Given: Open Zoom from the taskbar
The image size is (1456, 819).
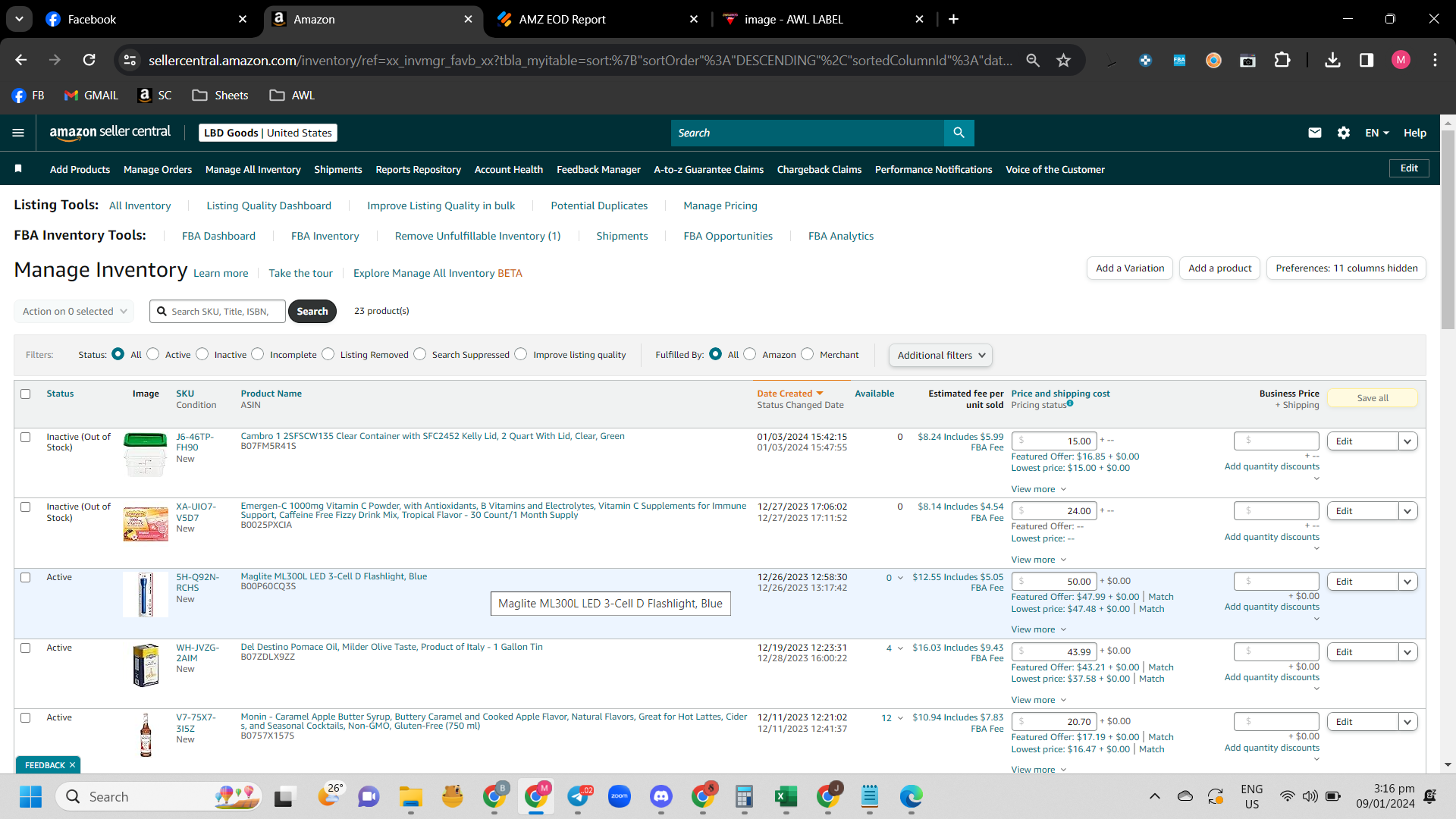Looking at the screenshot, I should coord(620,796).
